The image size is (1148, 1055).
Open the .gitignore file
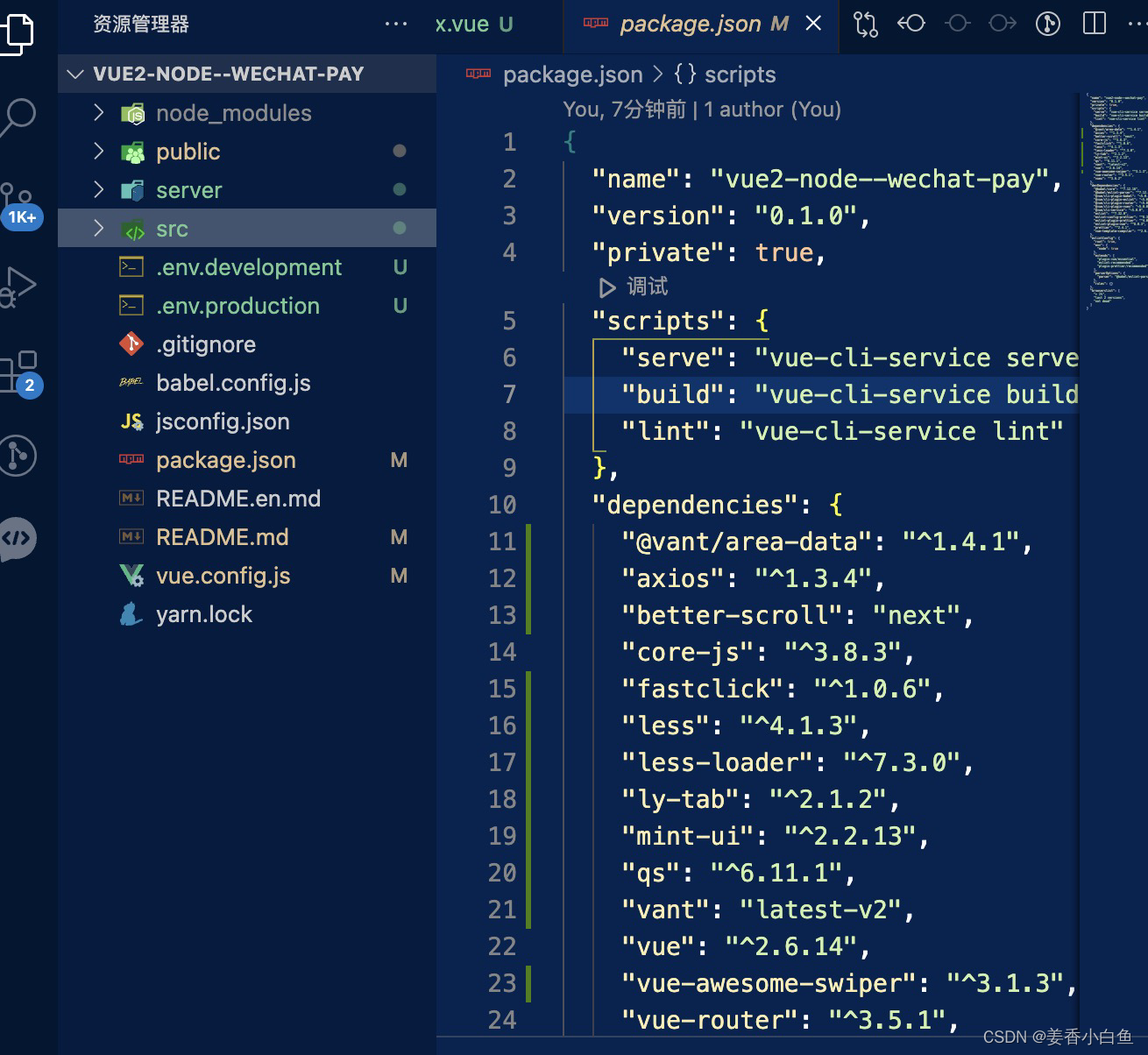pyautogui.click(x=247, y=344)
